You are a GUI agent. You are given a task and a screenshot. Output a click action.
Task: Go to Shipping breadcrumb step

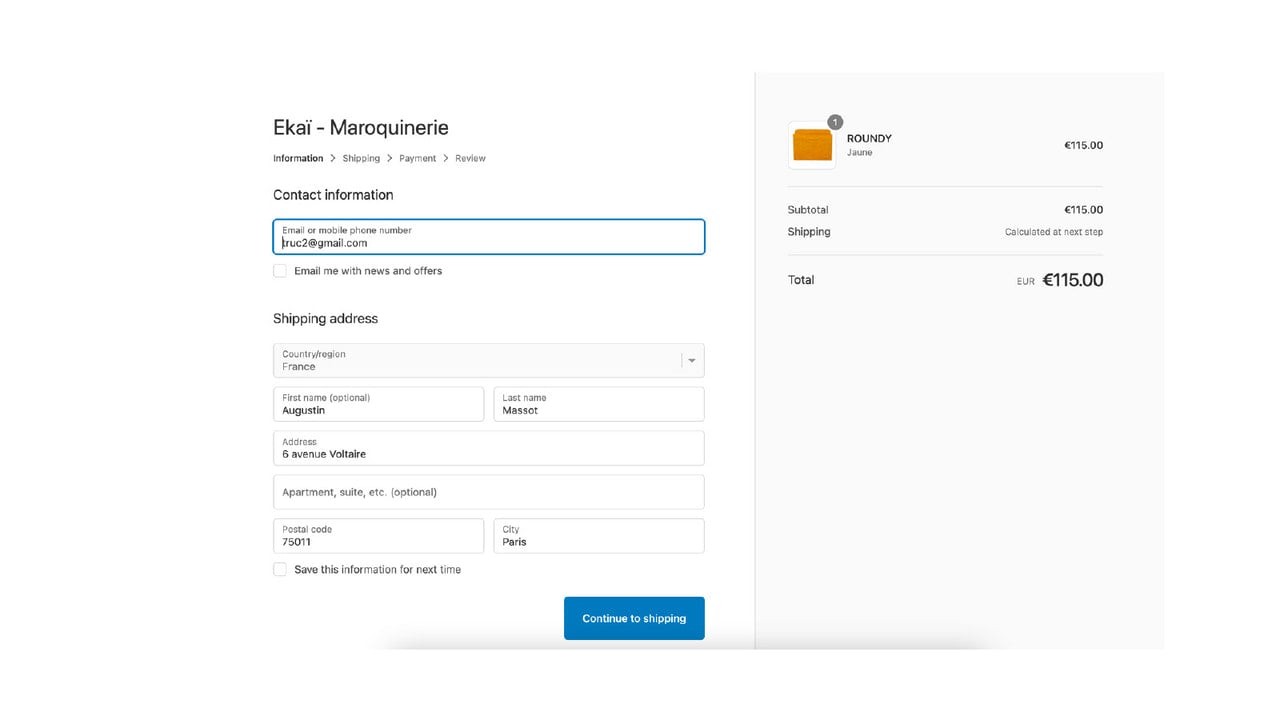[361, 158]
